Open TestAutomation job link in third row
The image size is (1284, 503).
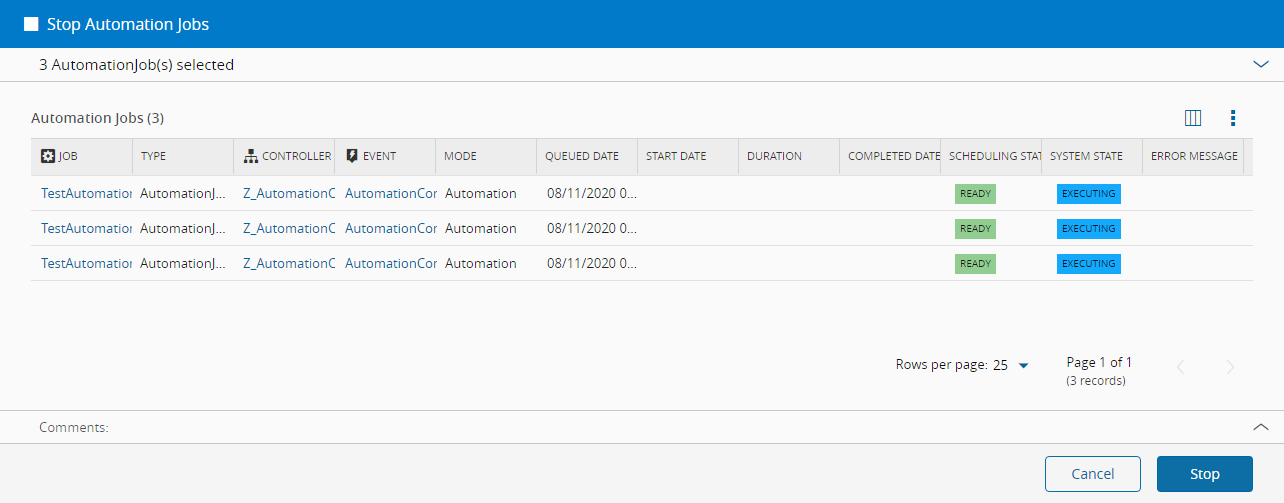[x=87, y=263]
